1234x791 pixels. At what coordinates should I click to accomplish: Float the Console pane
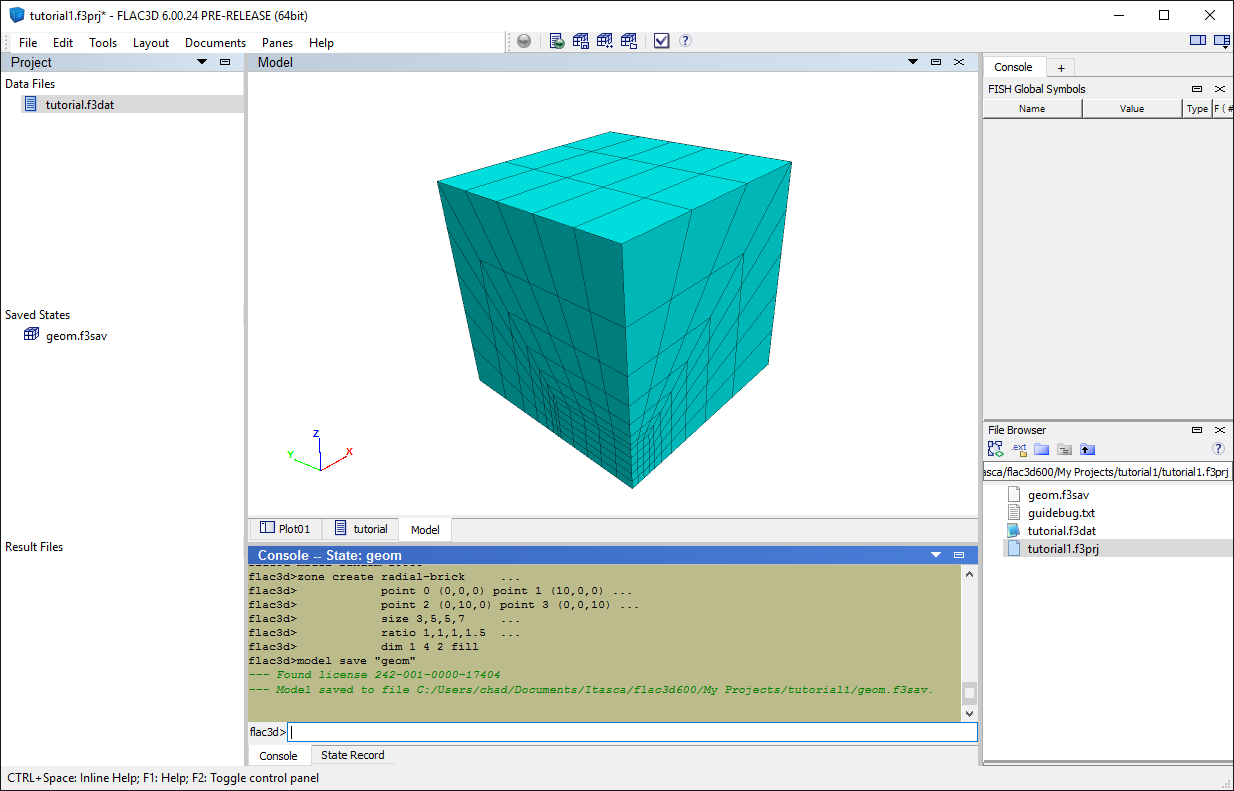point(959,555)
